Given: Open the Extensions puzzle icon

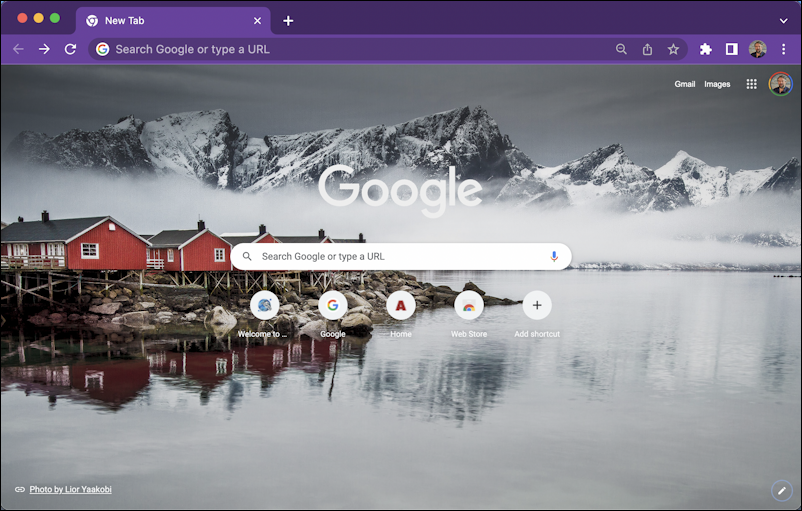Looking at the screenshot, I should click(705, 49).
